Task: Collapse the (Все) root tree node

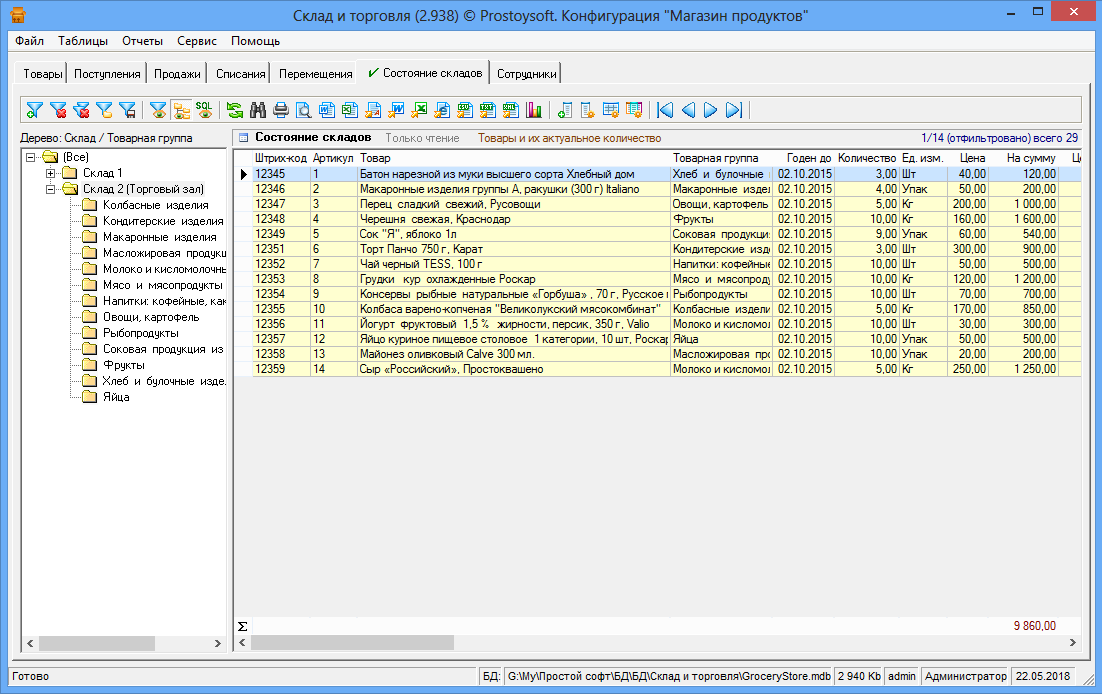Action: (31, 158)
